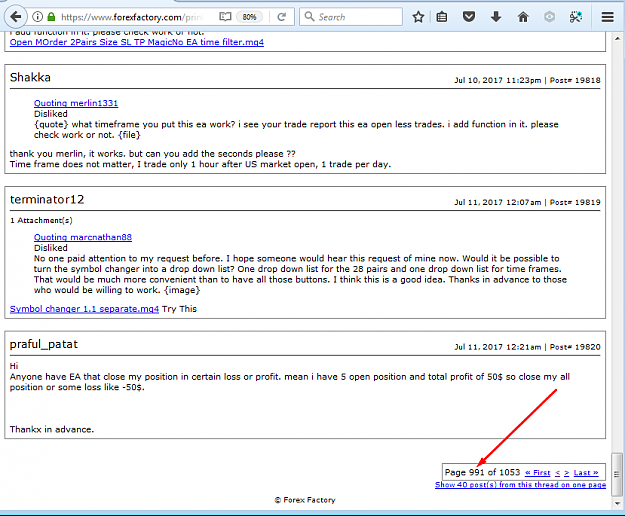
Task: Open the hamburger browser menu
Action: [x=607, y=17]
